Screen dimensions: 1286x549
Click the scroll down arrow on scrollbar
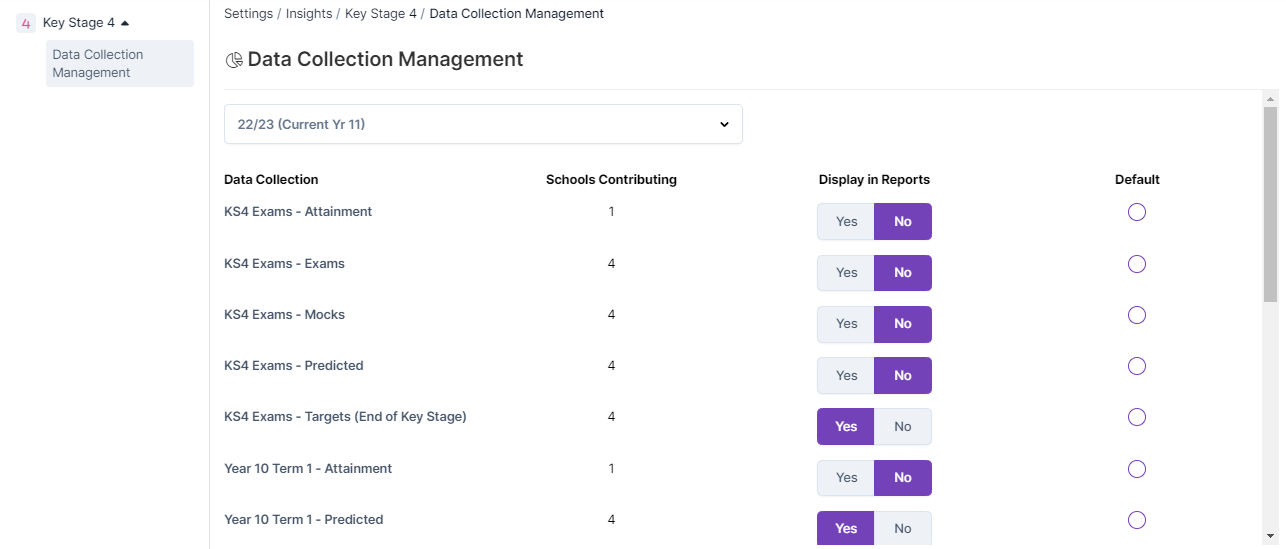pos(1270,535)
